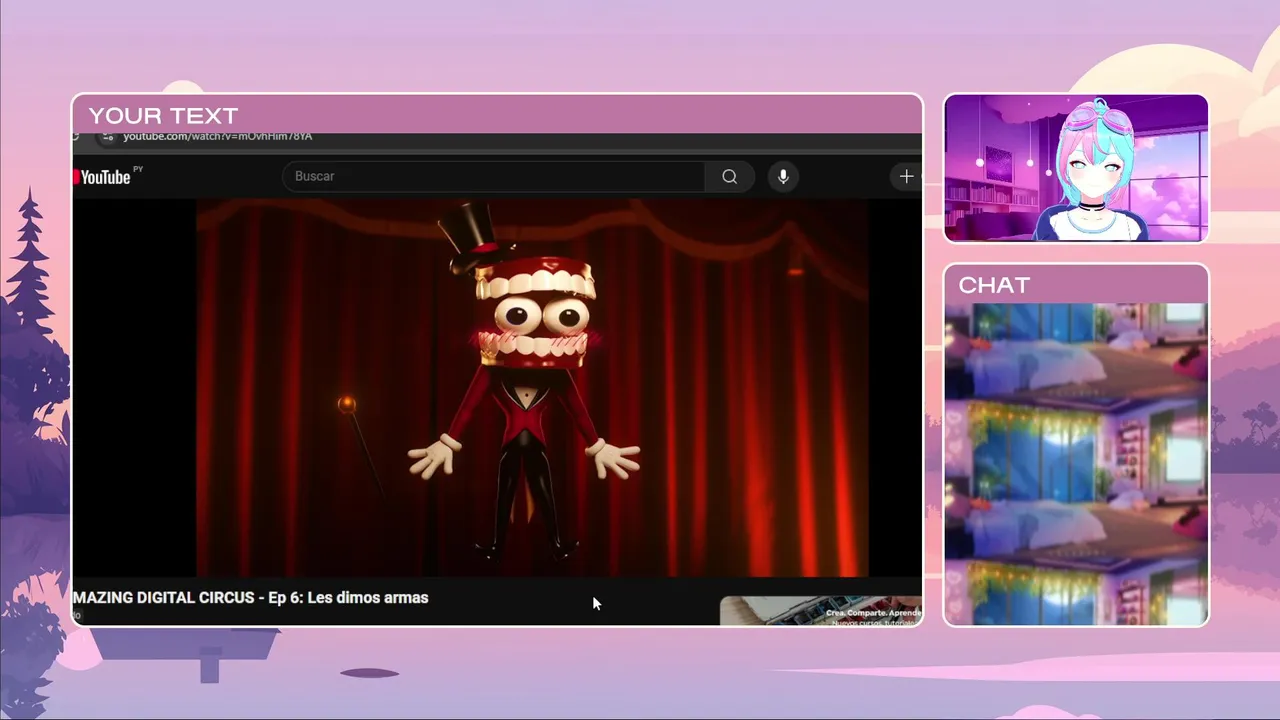Click the VTuber avatar webcam panel
Viewport: 1280px width, 720px height.
pyautogui.click(x=1076, y=168)
